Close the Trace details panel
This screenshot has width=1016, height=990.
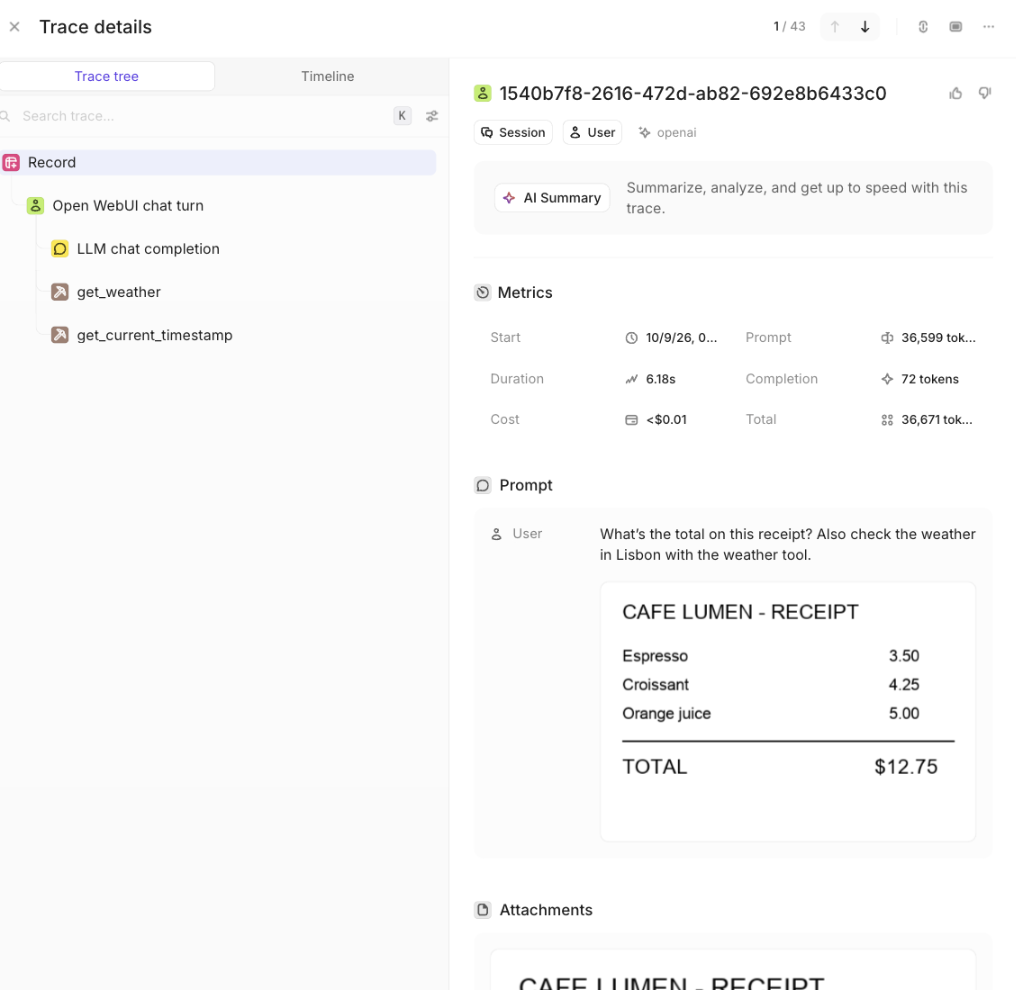[x=14, y=27]
